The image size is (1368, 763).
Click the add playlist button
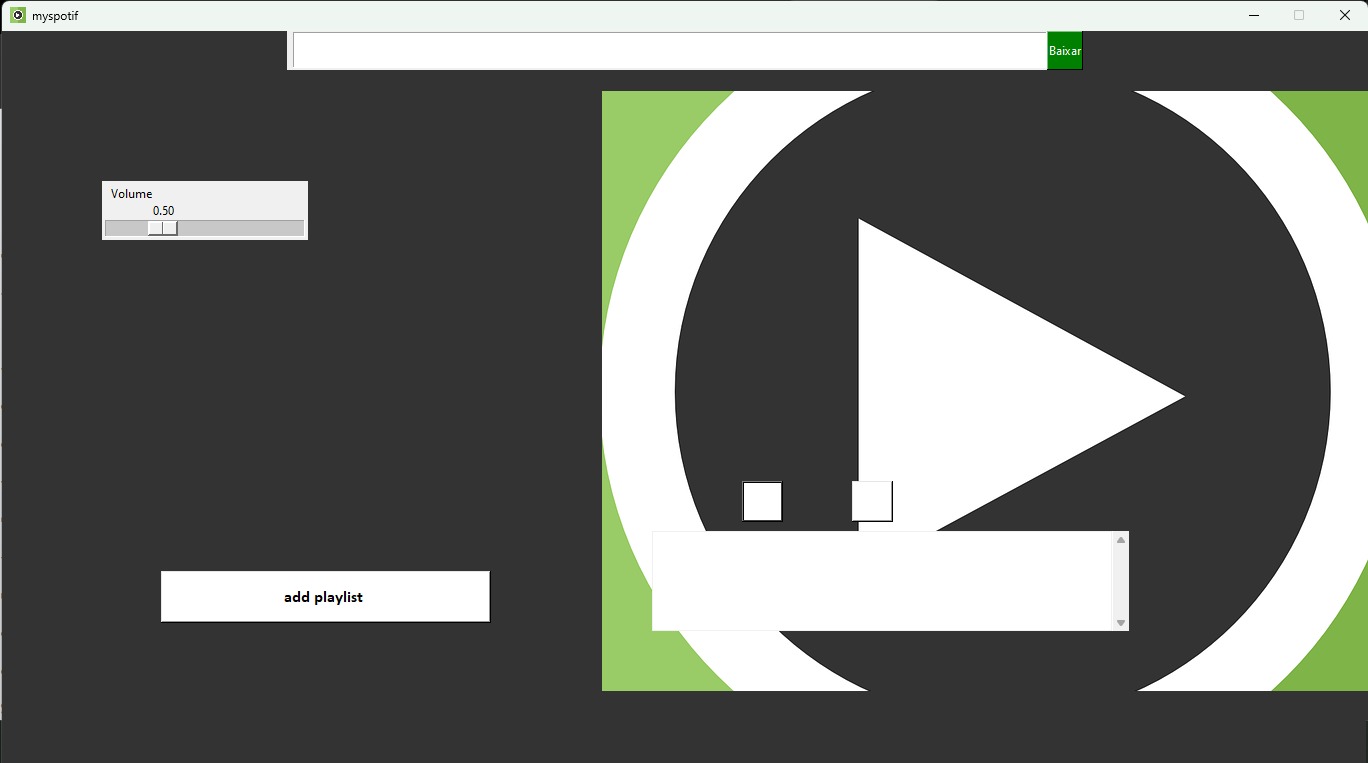[x=325, y=597]
